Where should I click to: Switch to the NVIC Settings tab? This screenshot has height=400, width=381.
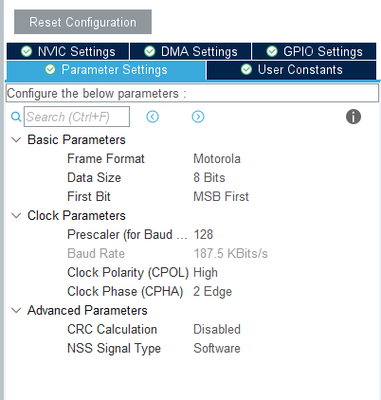coord(68,51)
